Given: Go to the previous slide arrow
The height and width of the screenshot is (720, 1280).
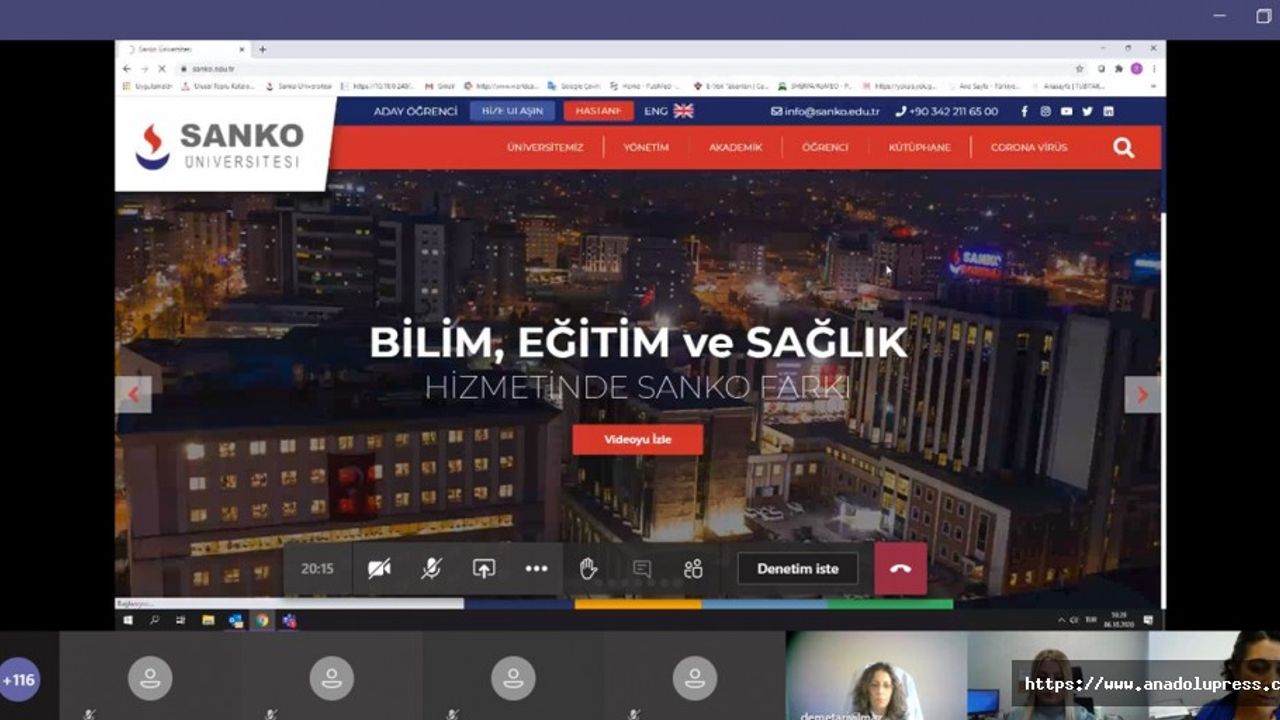Looking at the screenshot, I should point(134,395).
